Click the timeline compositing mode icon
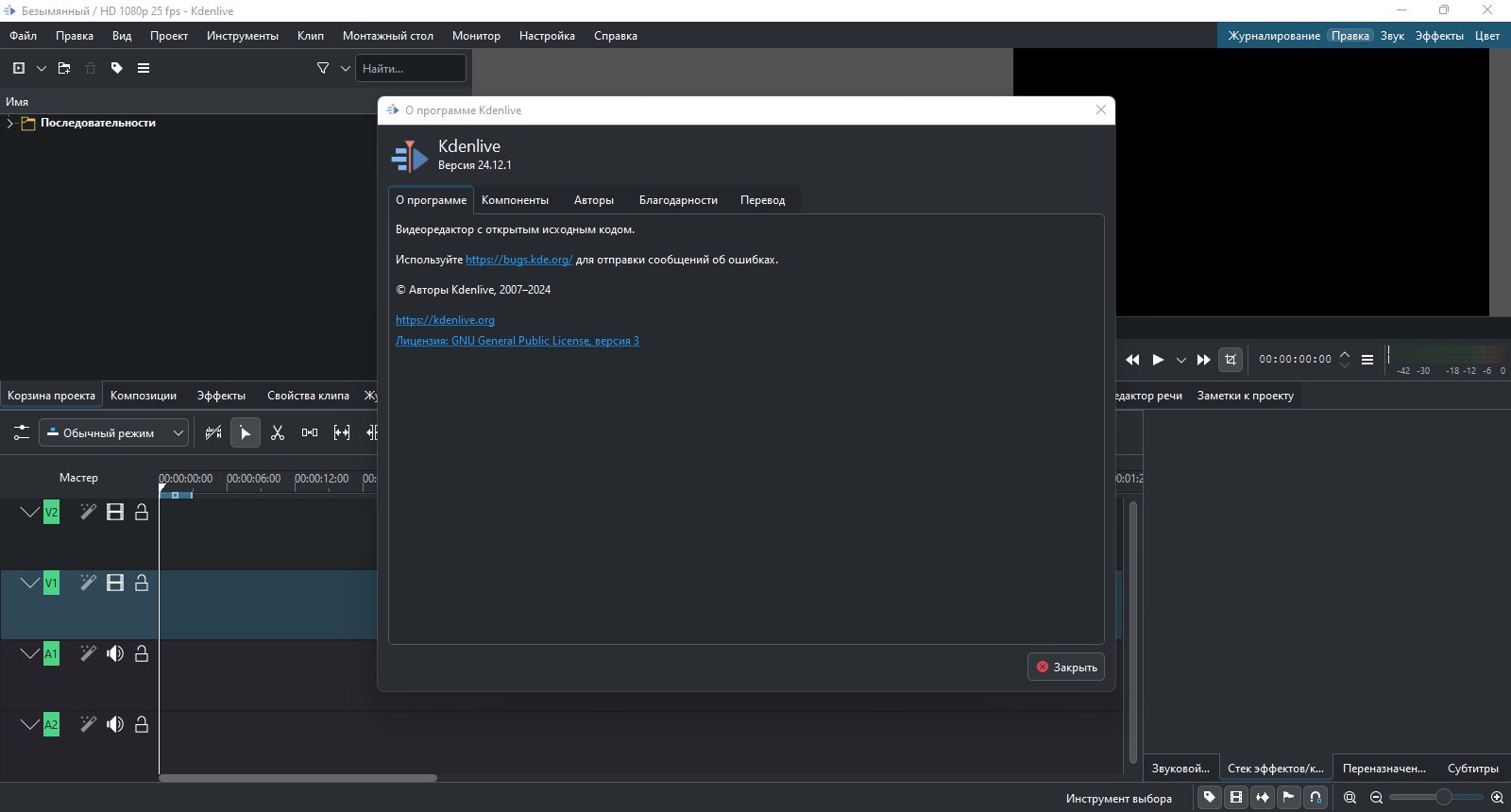Screen dimensions: 1511x812 click(x=213, y=432)
